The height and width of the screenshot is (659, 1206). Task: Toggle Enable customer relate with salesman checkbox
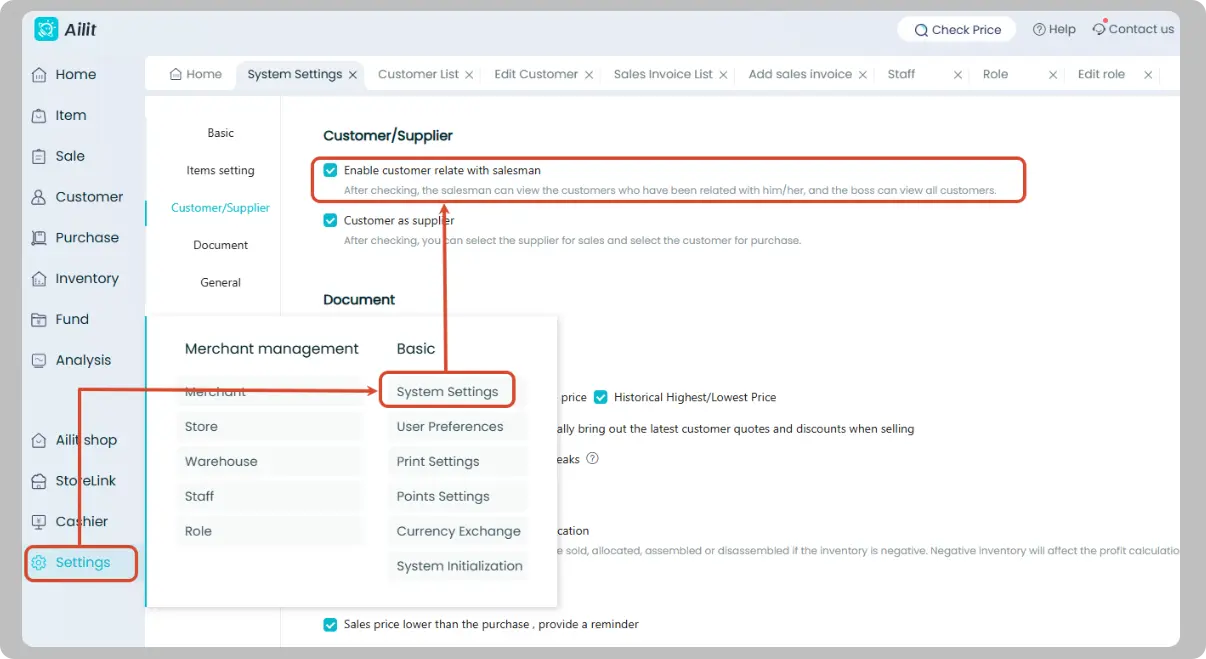pyautogui.click(x=330, y=171)
